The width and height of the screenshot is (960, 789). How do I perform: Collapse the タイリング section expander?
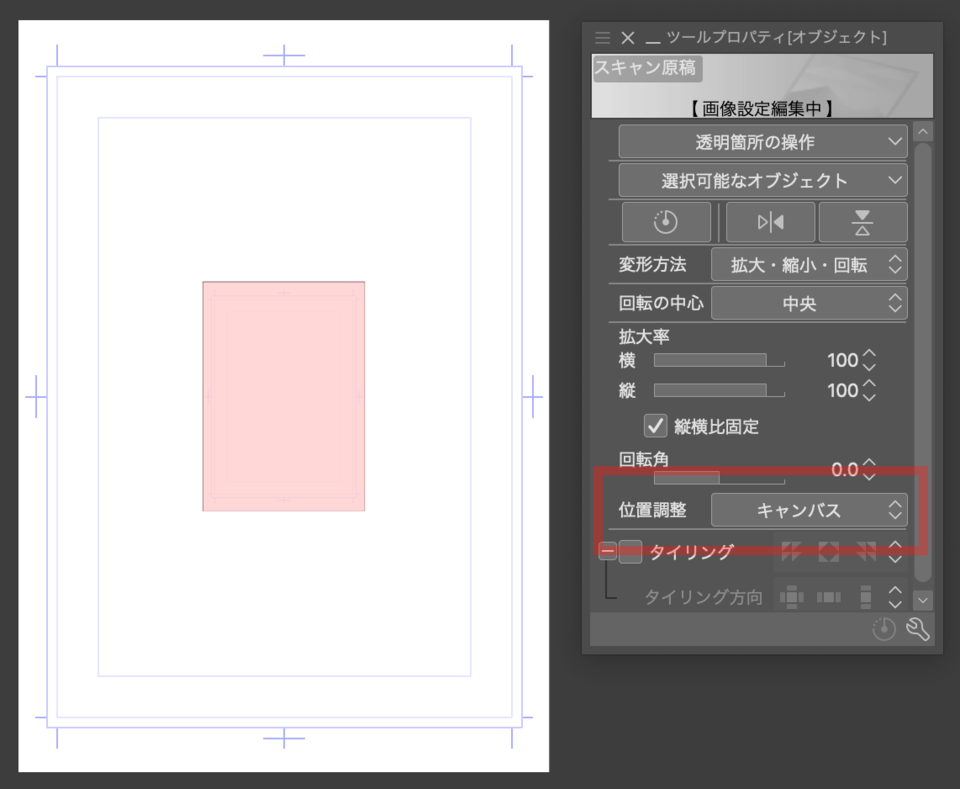(x=607, y=552)
